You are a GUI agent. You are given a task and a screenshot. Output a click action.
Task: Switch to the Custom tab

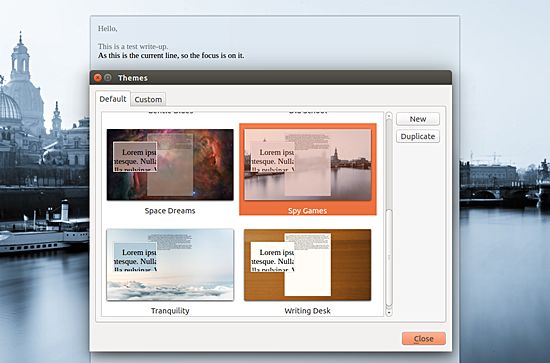pos(148,100)
